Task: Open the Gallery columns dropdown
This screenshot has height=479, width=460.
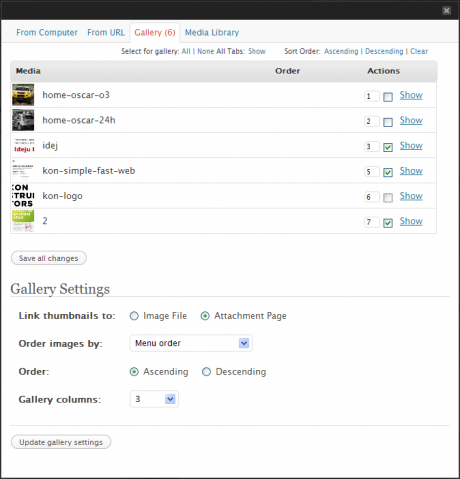Action: 154,399
